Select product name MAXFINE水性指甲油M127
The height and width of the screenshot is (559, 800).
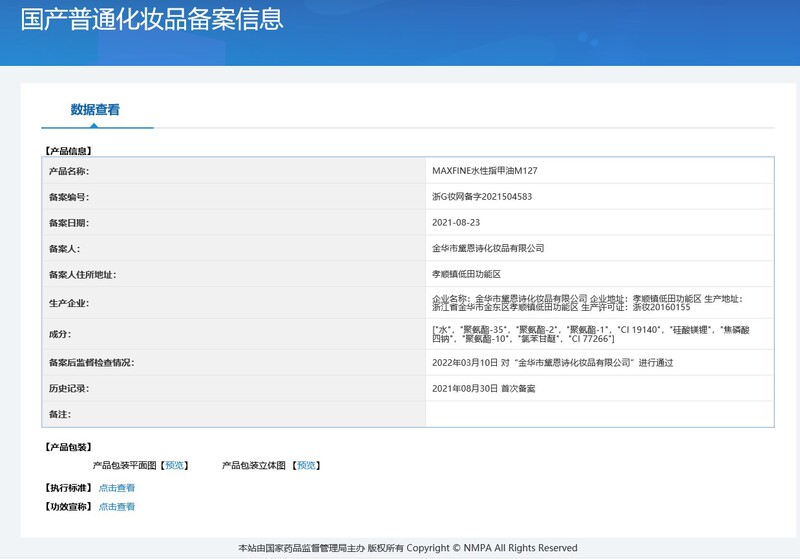click(x=485, y=171)
